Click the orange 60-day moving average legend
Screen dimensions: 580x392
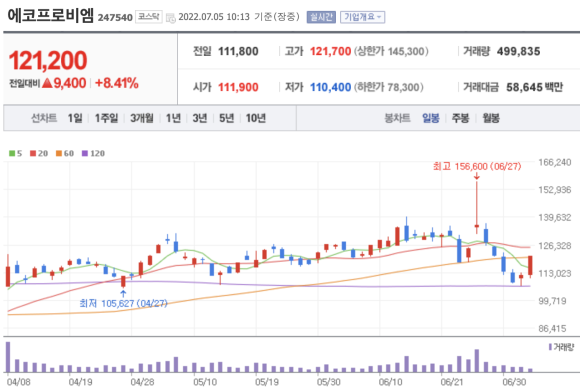[65, 153]
